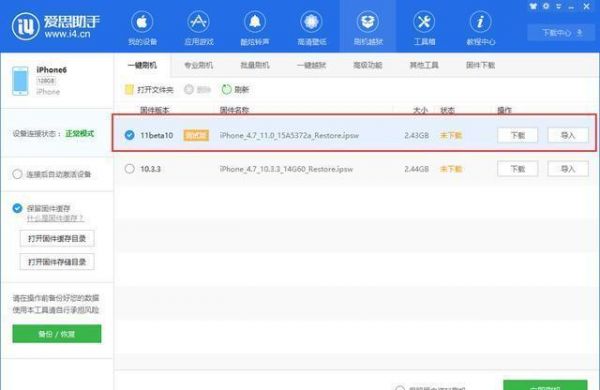Click 导入 for the 11beta10 firmware
Viewport: 600px width, 390px height.
[x=568, y=135]
